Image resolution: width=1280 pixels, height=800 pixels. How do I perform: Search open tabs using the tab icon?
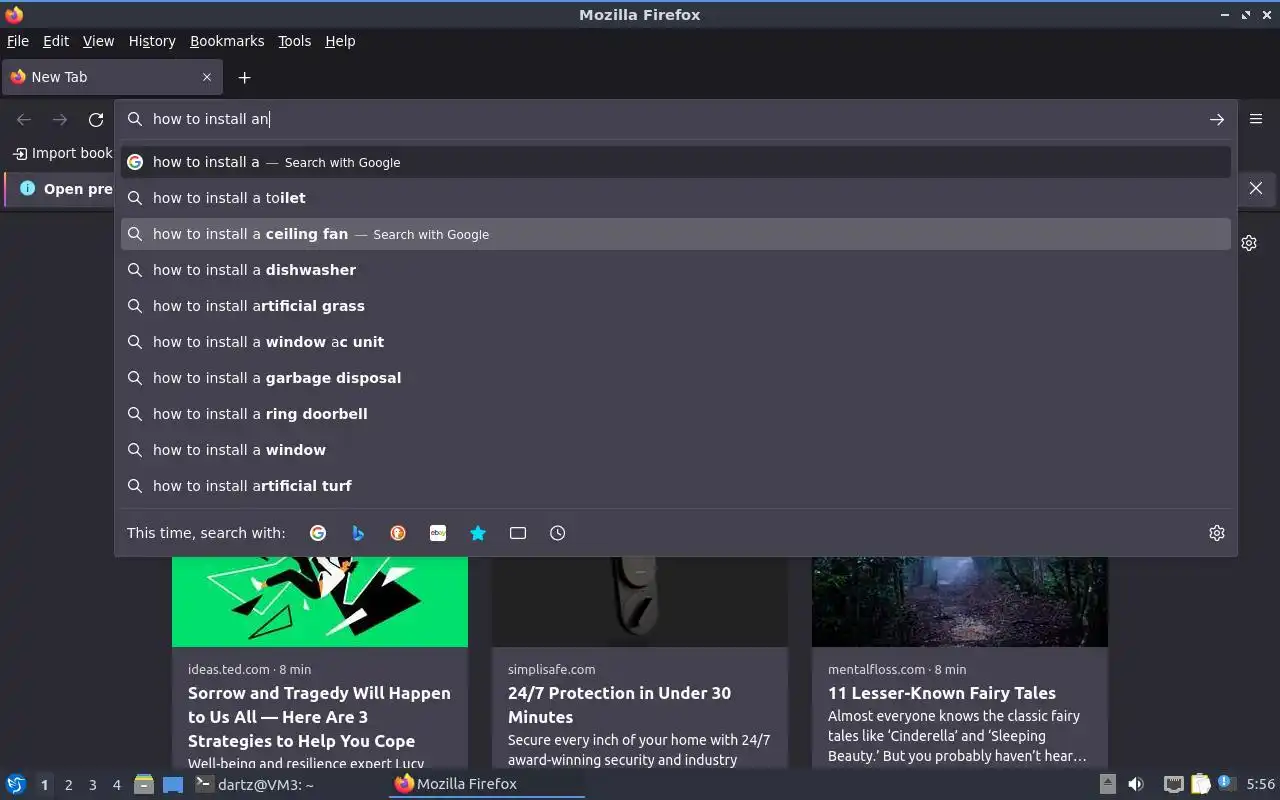pyautogui.click(x=518, y=533)
